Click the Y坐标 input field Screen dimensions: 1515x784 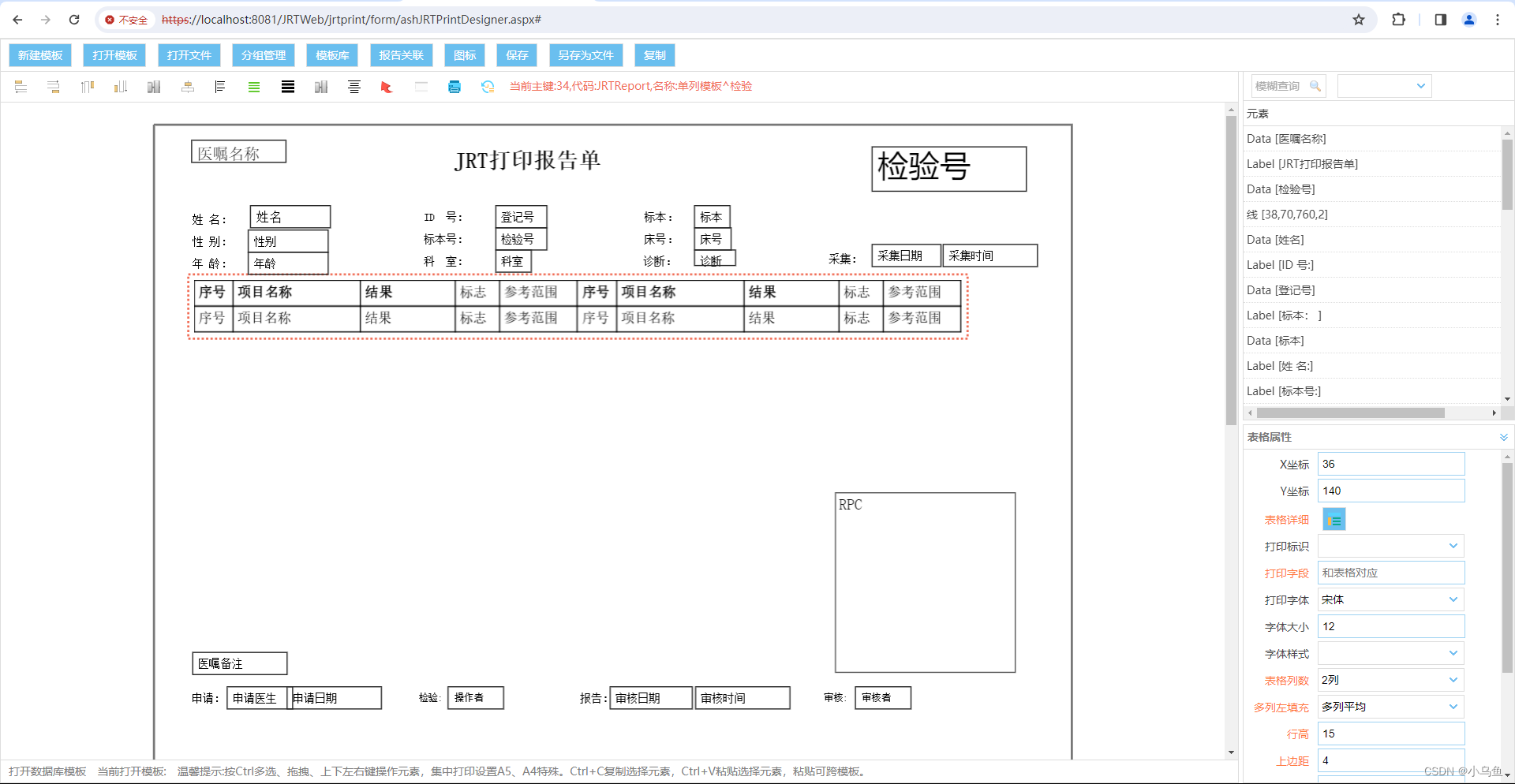[x=1391, y=491]
